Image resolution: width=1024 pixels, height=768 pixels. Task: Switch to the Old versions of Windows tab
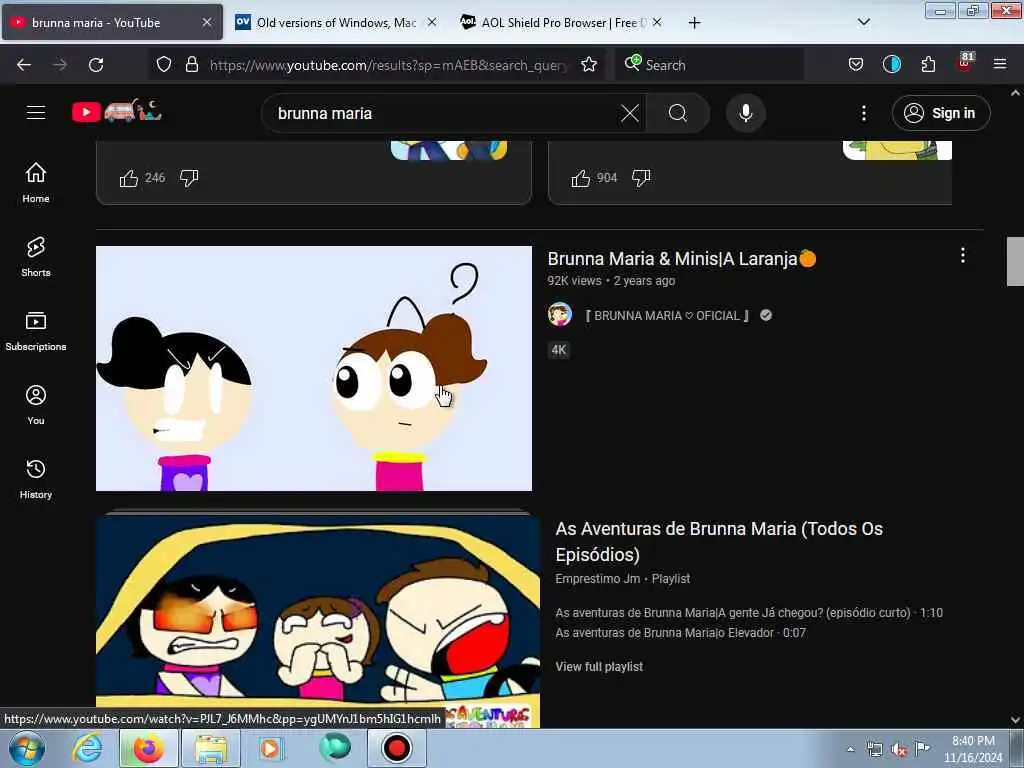click(x=336, y=22)
